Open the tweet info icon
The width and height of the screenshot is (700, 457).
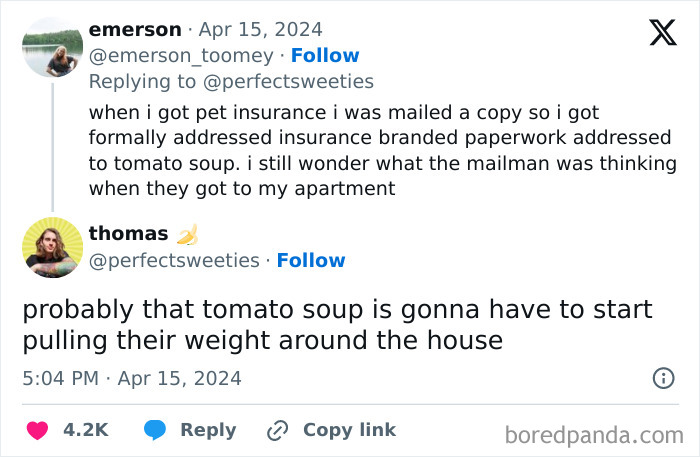pyautogui.click(x=662, y=379)
